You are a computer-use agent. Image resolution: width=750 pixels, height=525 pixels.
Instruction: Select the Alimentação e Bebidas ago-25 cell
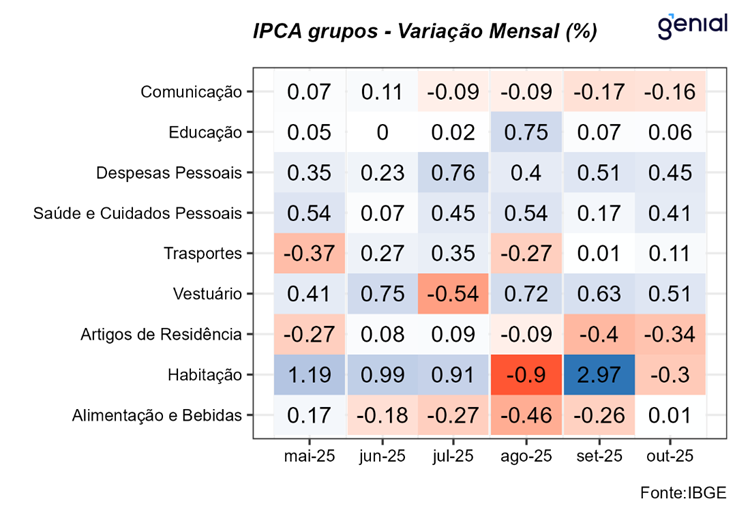525,414
